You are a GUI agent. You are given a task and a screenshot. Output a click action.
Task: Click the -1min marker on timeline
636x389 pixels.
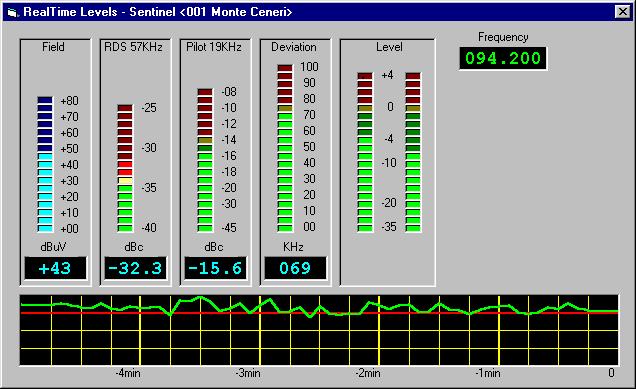pos(488,373)
